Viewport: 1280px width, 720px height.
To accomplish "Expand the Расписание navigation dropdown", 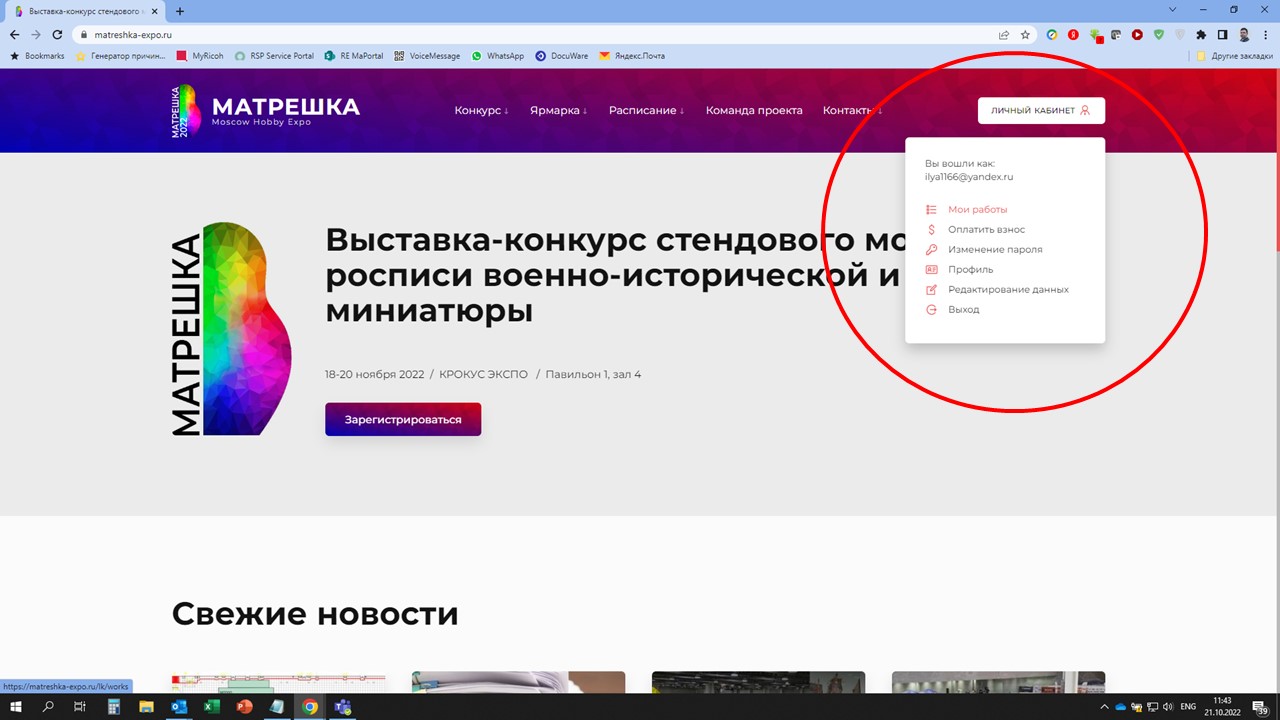I will (x=646, y=111).
